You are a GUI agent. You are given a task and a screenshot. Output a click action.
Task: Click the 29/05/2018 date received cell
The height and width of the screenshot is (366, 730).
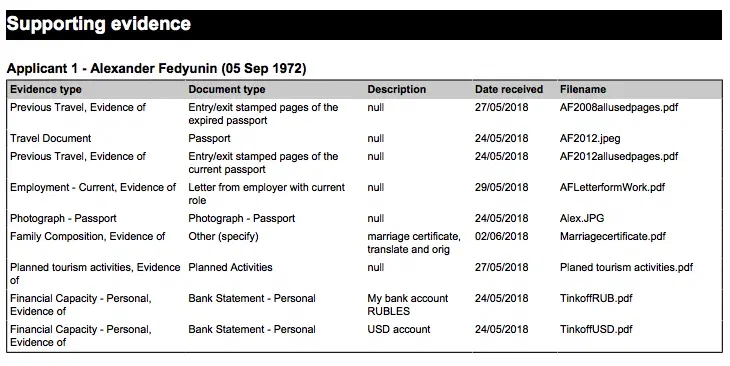tap(501, 188)
